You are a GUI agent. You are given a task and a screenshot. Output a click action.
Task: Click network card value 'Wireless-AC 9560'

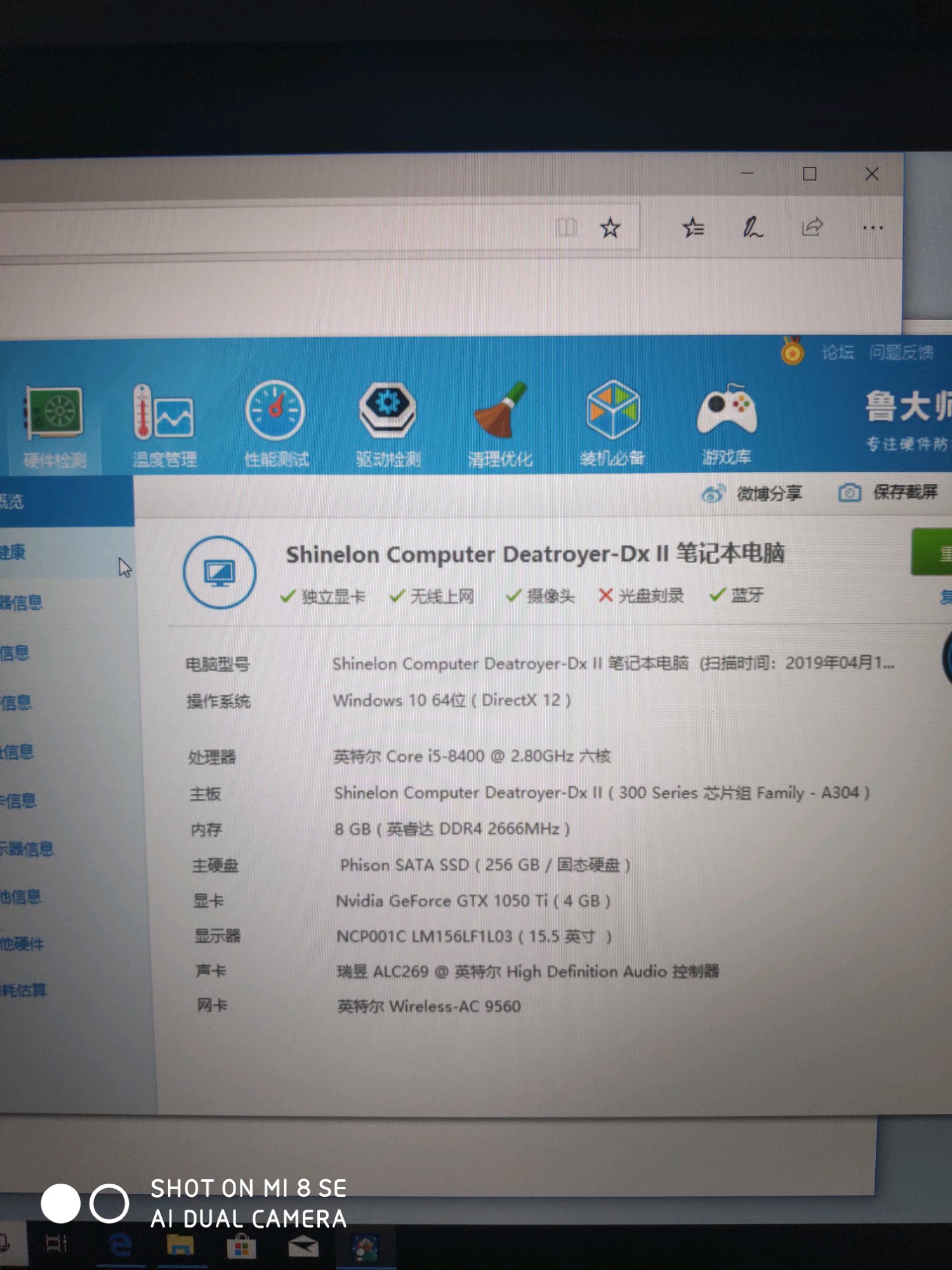point(429,1006)
